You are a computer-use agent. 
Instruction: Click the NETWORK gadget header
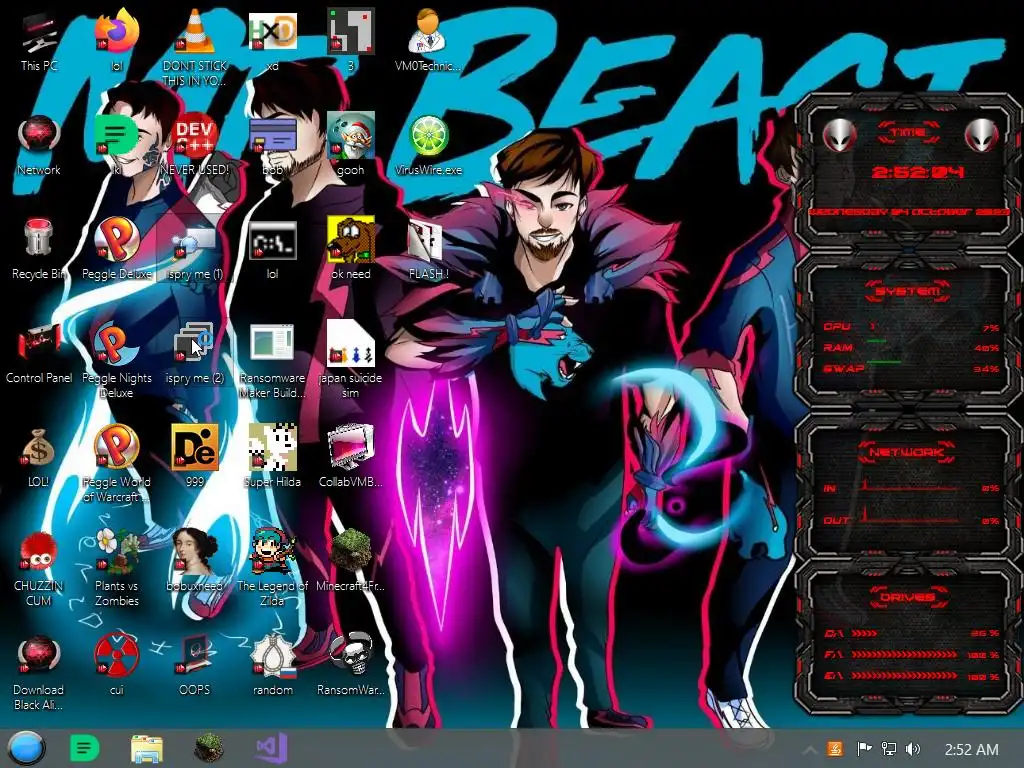coord(906,451)
